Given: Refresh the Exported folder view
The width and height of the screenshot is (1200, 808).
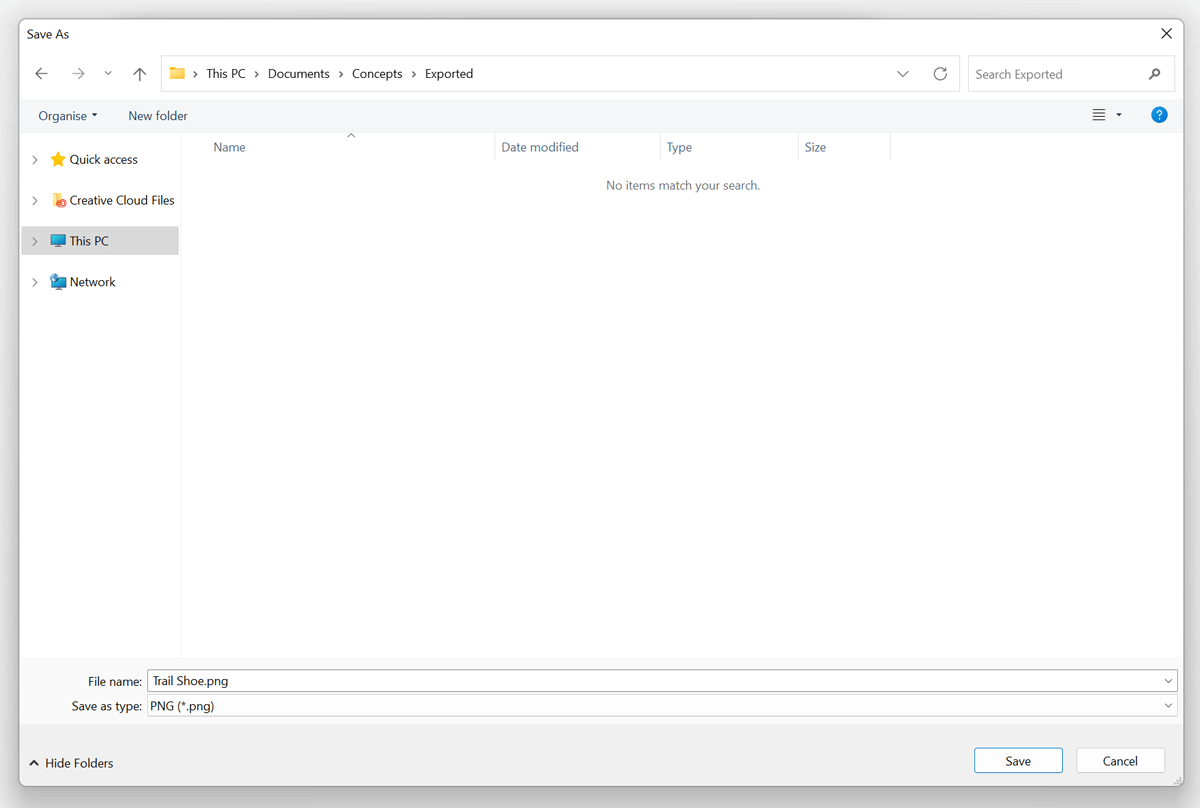Looking at the screenshot, I should 939,74.
